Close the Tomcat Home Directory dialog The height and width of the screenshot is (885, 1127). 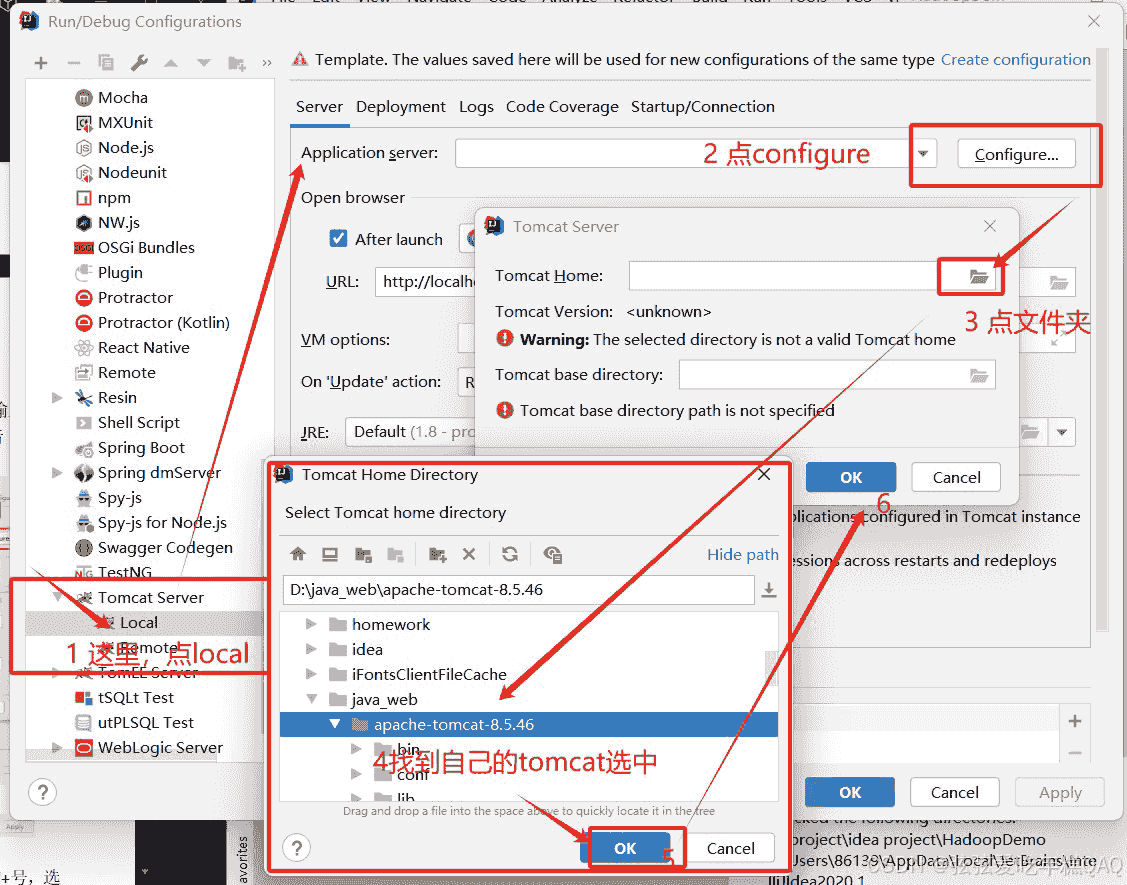(x=764, y=474)
